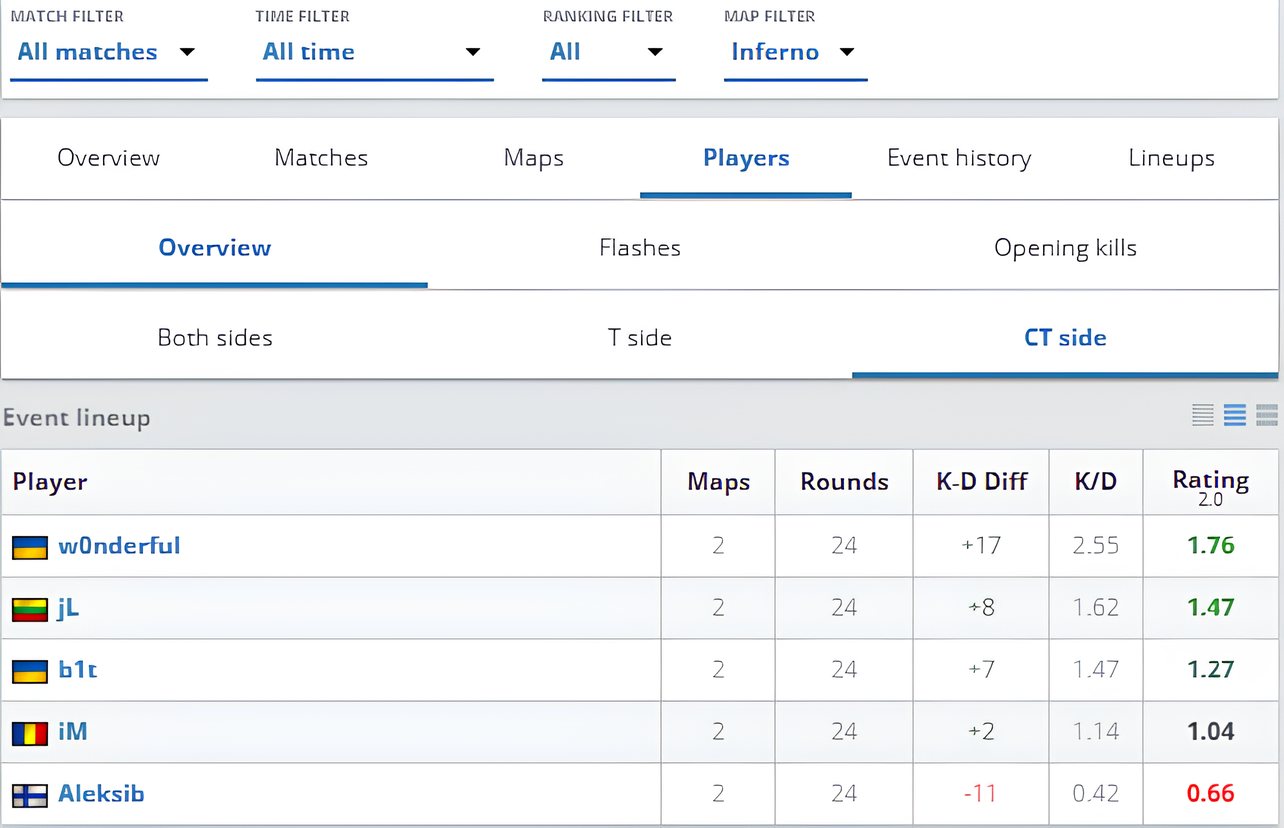The image size is (1284, 828).
Task: Click the Lithuania flag next to jL
Action: click(30, 609)
